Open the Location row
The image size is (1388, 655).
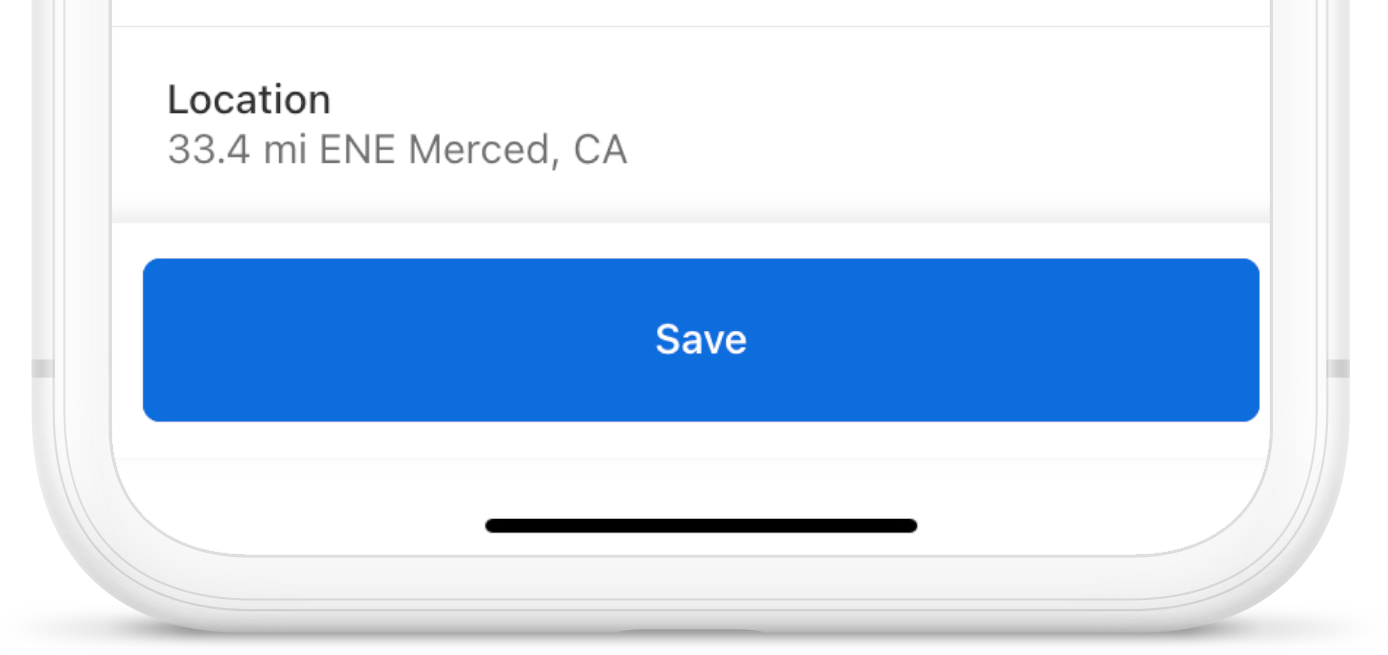[690, 125]
